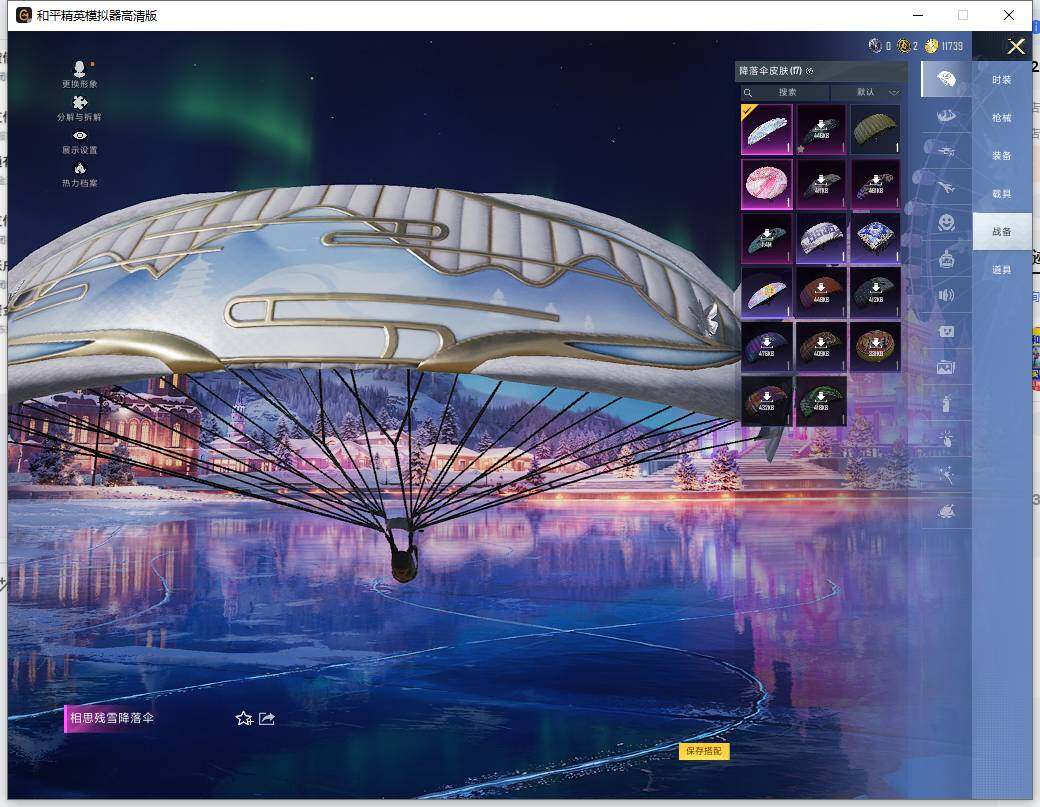Download the orange-brown 448KB parachute skin
This screenshot has width=1040, height=807.
tap(820, 292)
